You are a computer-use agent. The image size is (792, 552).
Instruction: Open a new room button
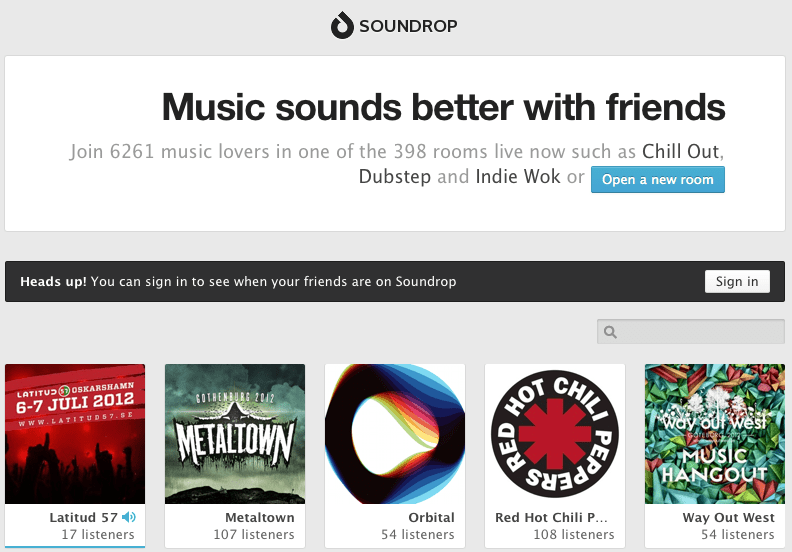coord(657,180)
